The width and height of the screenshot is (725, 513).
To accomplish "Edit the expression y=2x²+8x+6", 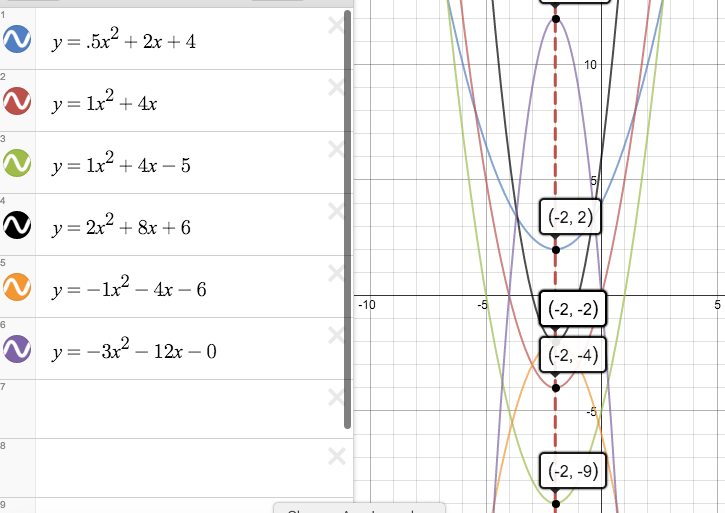I will (121, 226).
